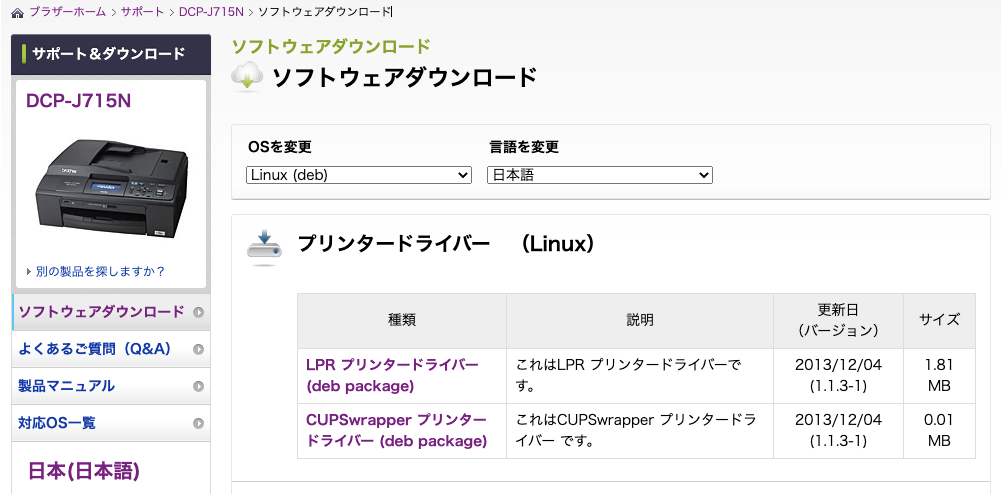Click arrow icon next to 製品マニュアル

(198, 386)
